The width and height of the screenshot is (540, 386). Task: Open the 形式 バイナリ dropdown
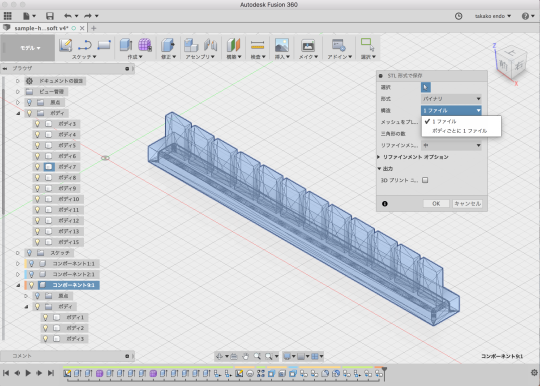point(451,99)
